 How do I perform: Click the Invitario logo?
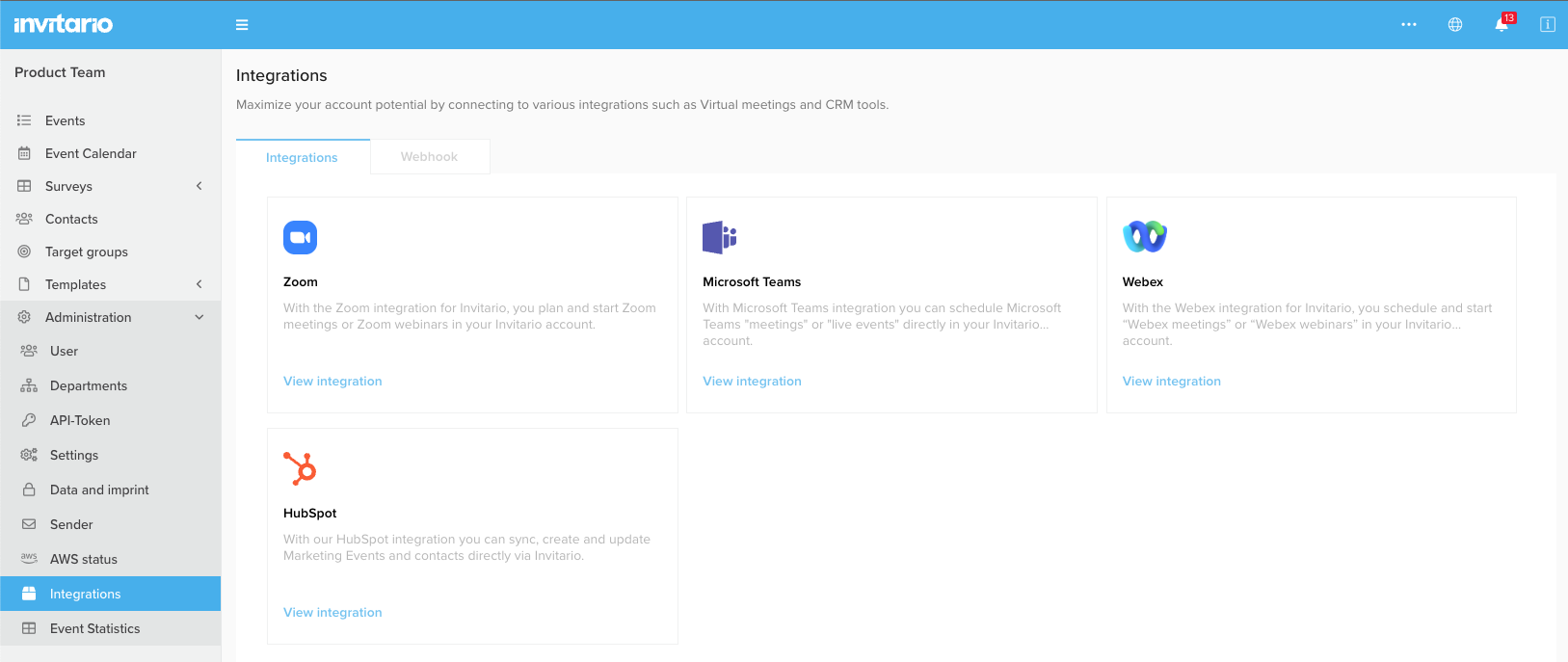coord(64,24)
